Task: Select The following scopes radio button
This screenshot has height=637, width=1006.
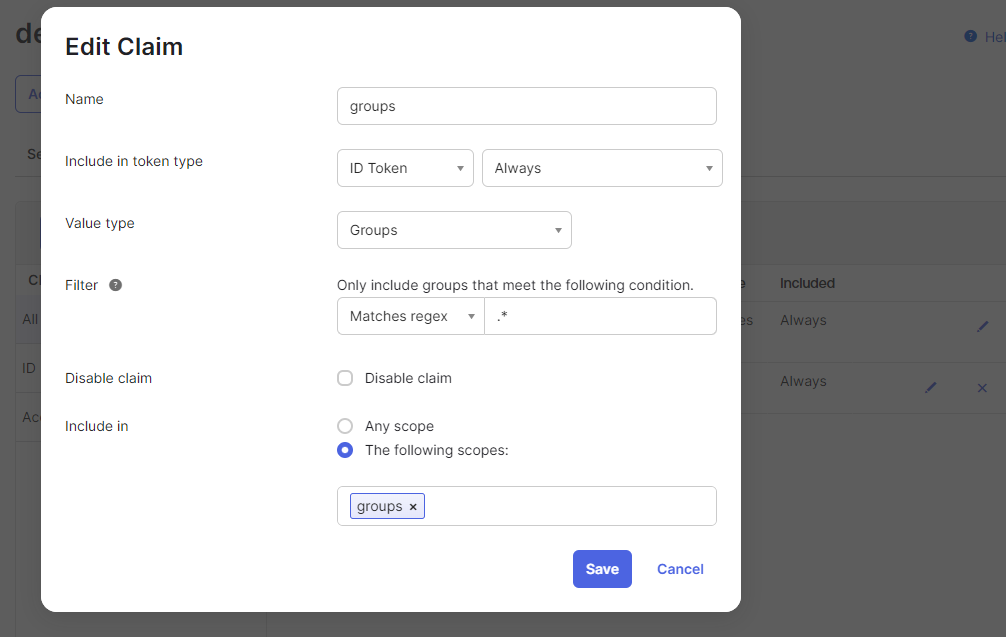Action: (345, 450)
